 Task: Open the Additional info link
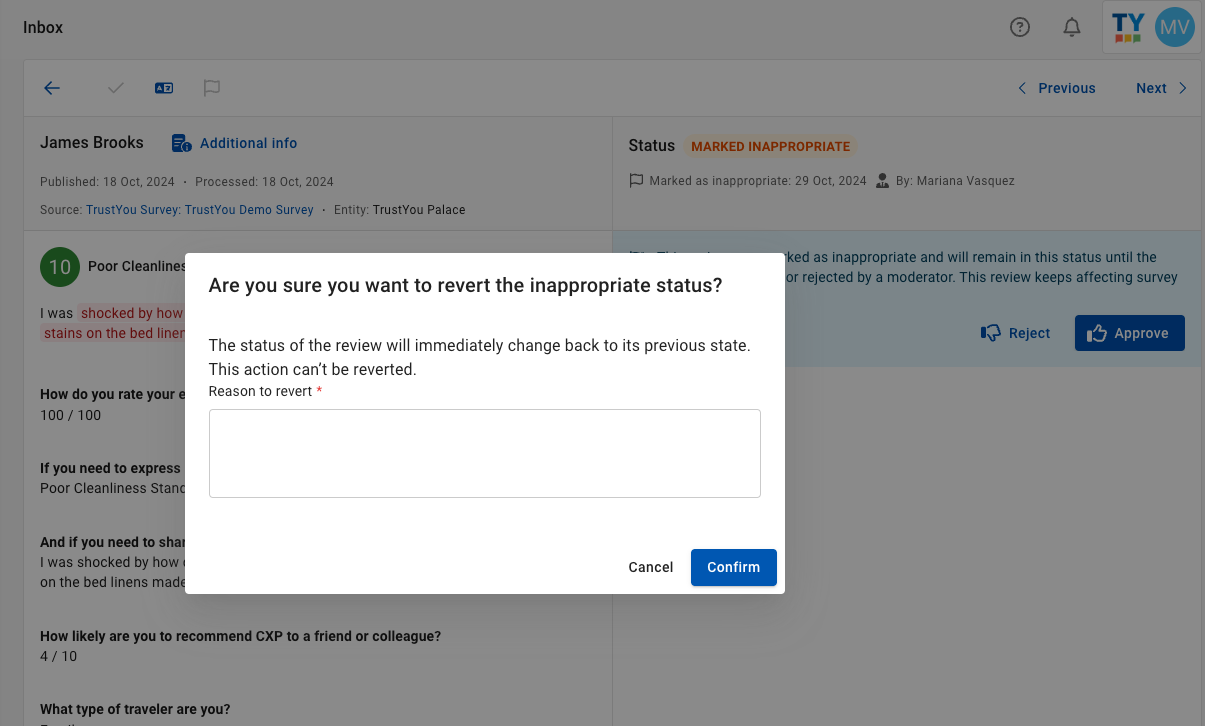[248, 143]
